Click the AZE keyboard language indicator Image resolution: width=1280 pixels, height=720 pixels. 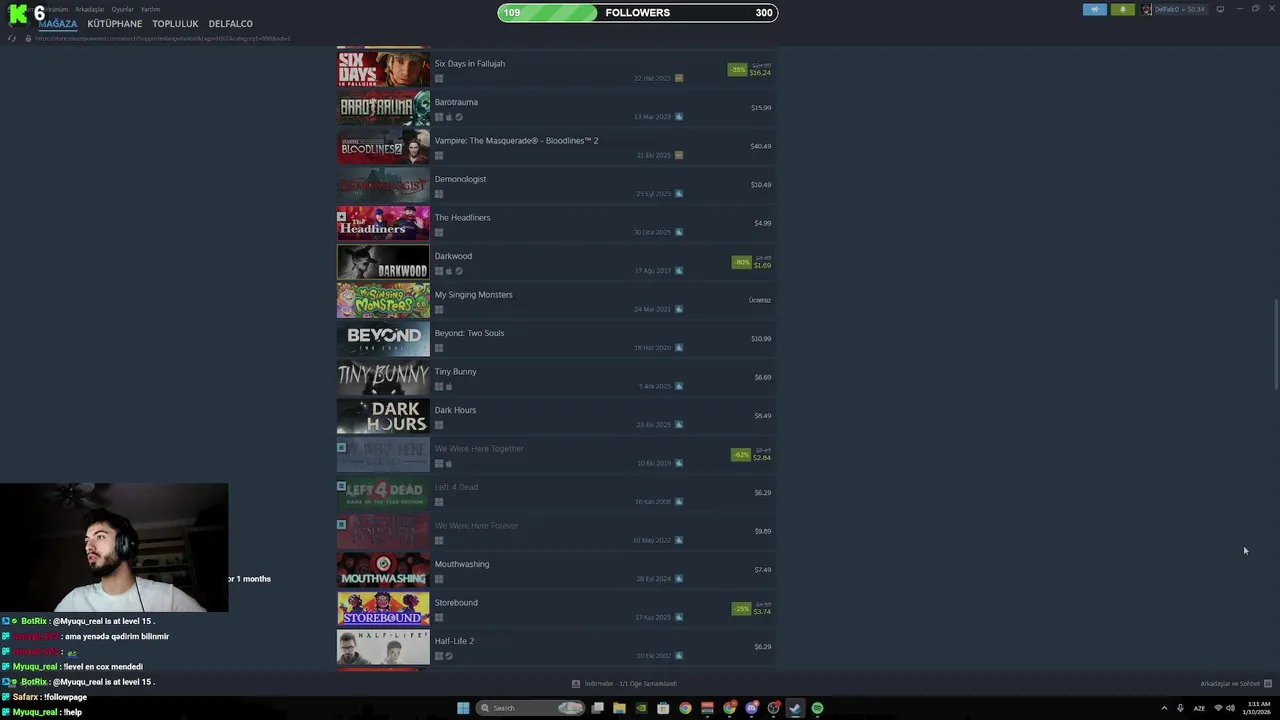coord(1199,708)
